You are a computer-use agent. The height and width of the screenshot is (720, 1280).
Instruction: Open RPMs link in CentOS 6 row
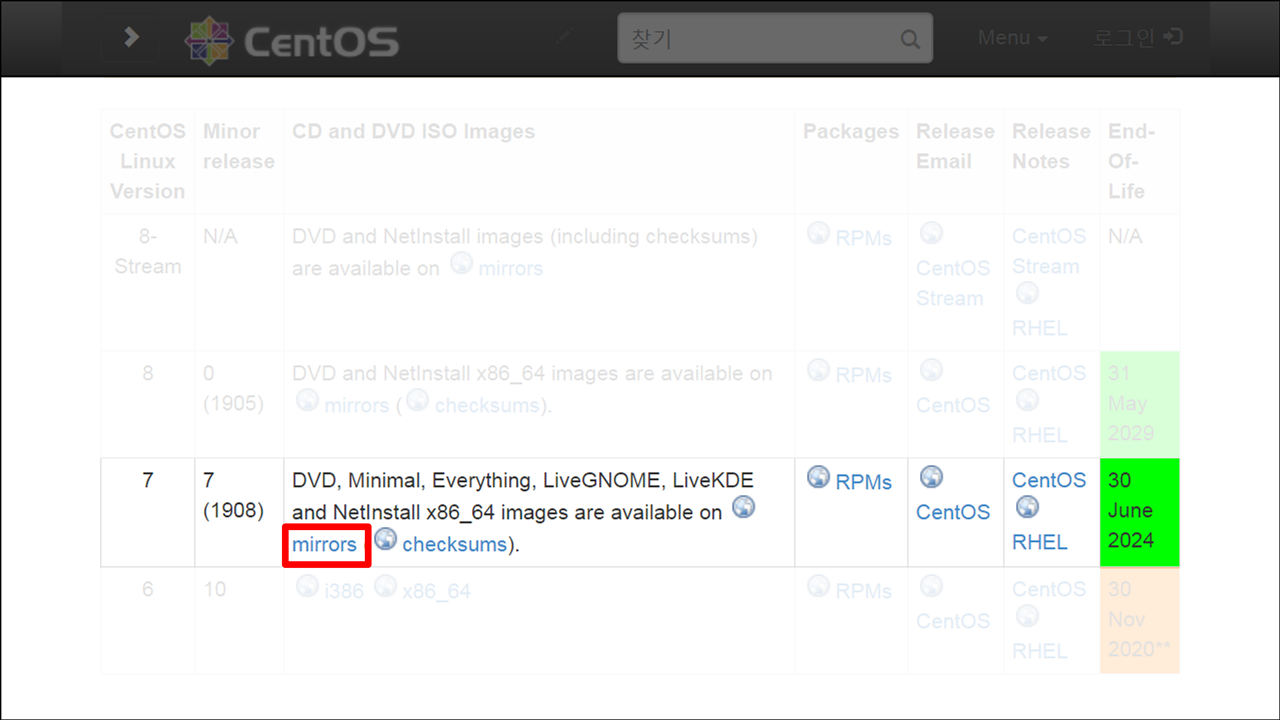(864, 591)
